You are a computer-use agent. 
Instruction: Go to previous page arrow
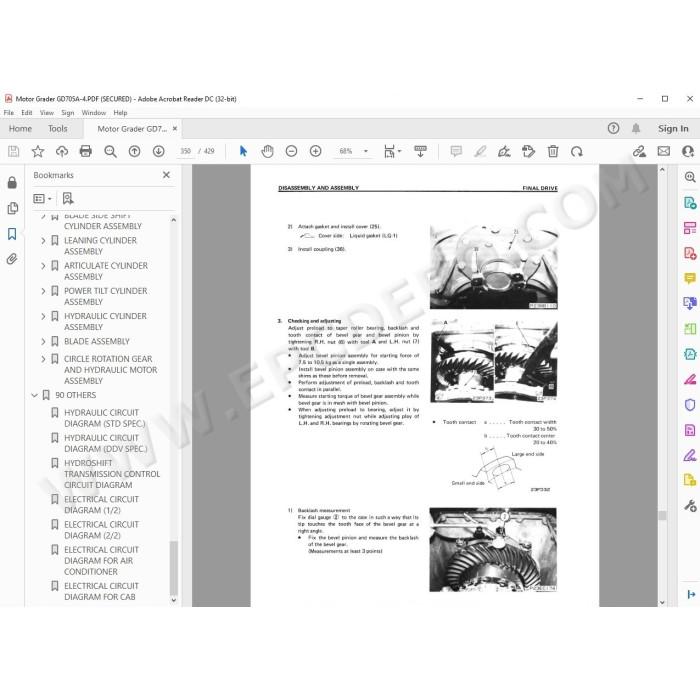pos(134,151)
